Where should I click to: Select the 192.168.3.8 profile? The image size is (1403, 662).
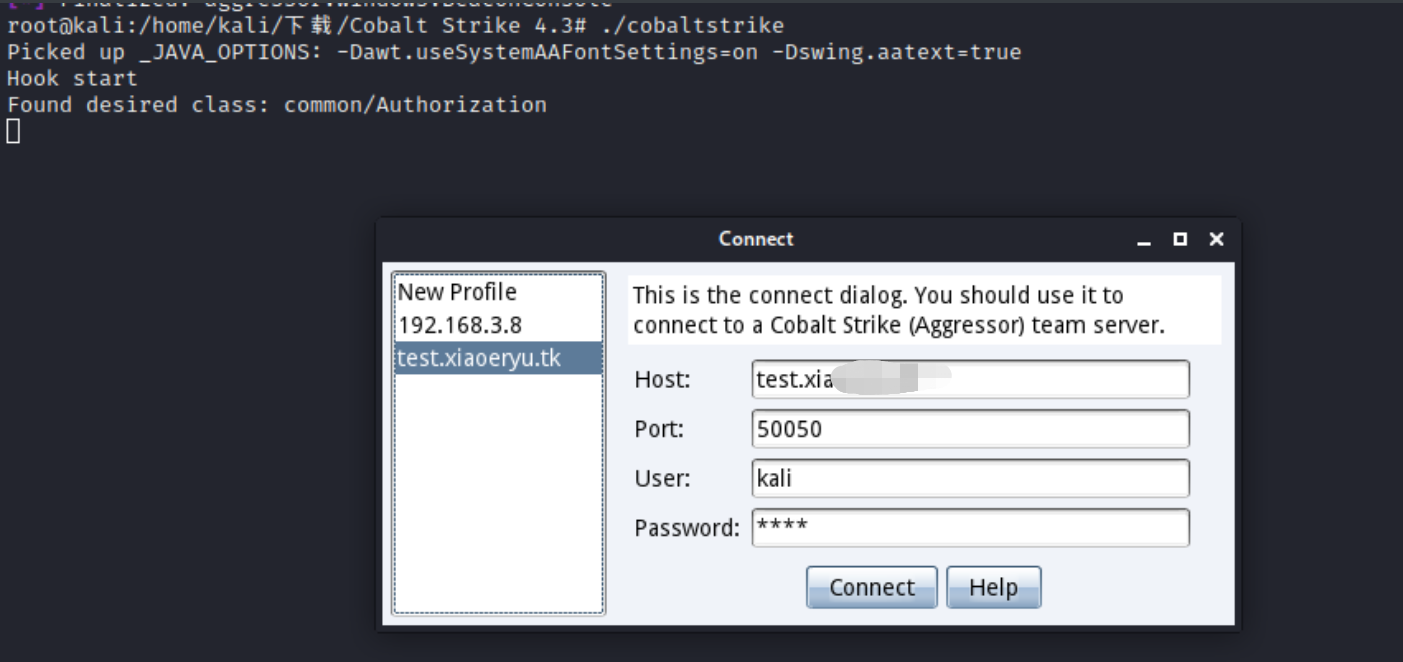click(498, 325)
